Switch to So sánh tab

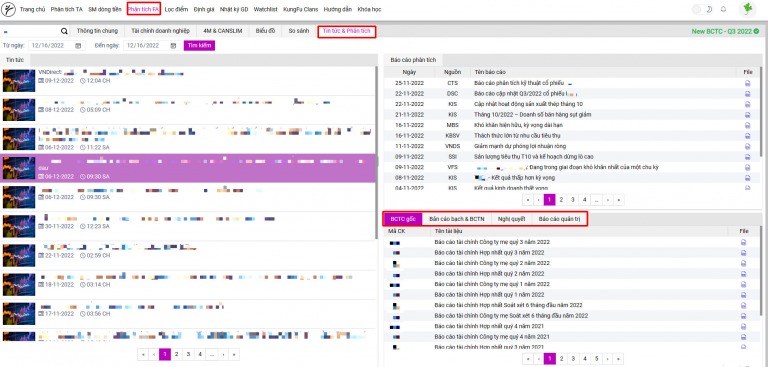pyautogui.click(x=299, y=31)
